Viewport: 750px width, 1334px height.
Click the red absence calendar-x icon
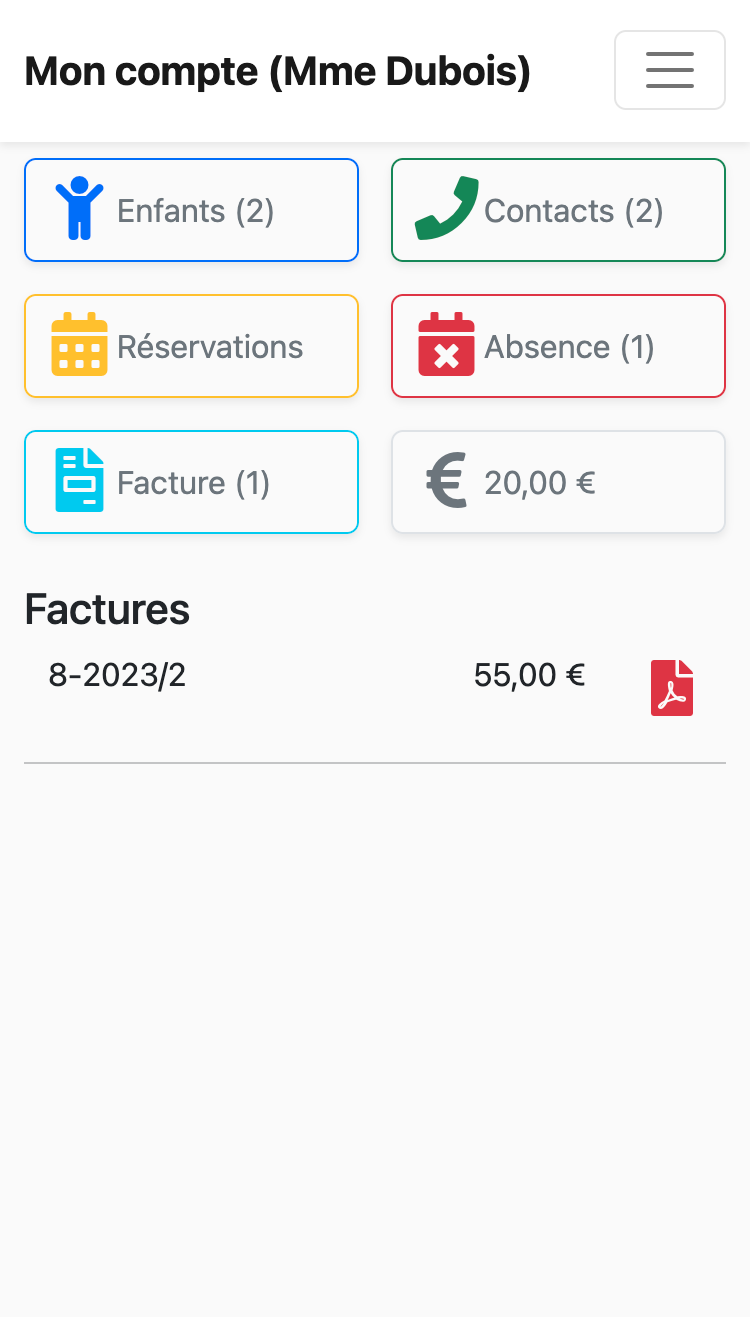click(x=446, y=345)
